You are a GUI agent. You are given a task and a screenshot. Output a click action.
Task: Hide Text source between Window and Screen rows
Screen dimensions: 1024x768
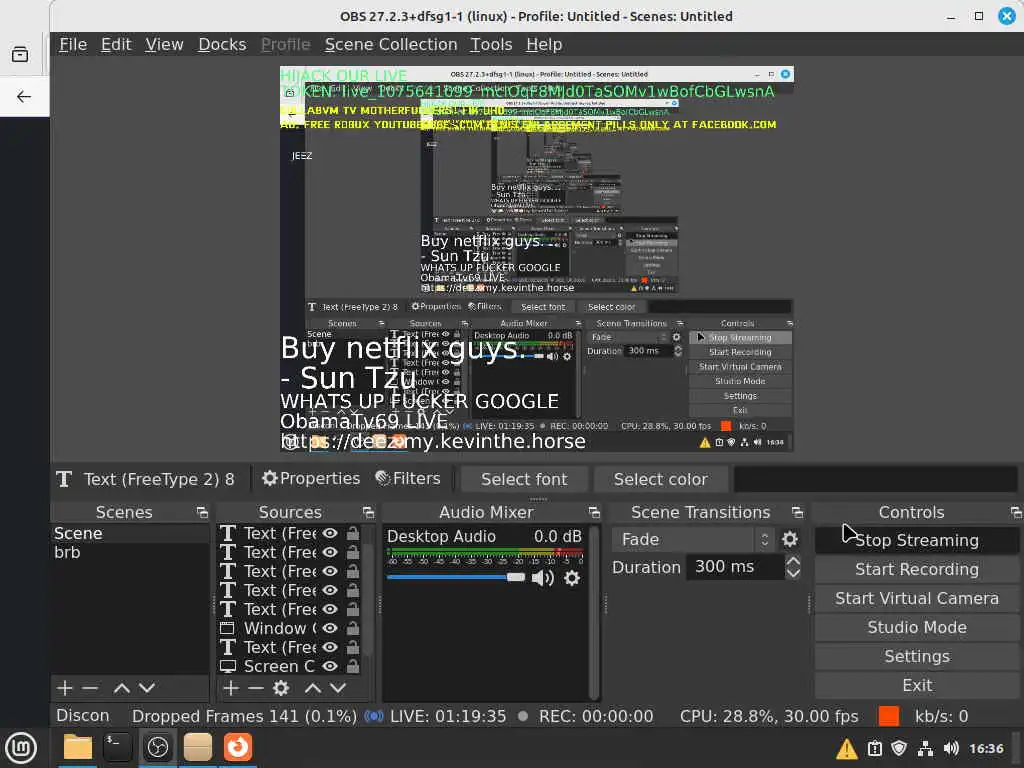pos(330,647)
